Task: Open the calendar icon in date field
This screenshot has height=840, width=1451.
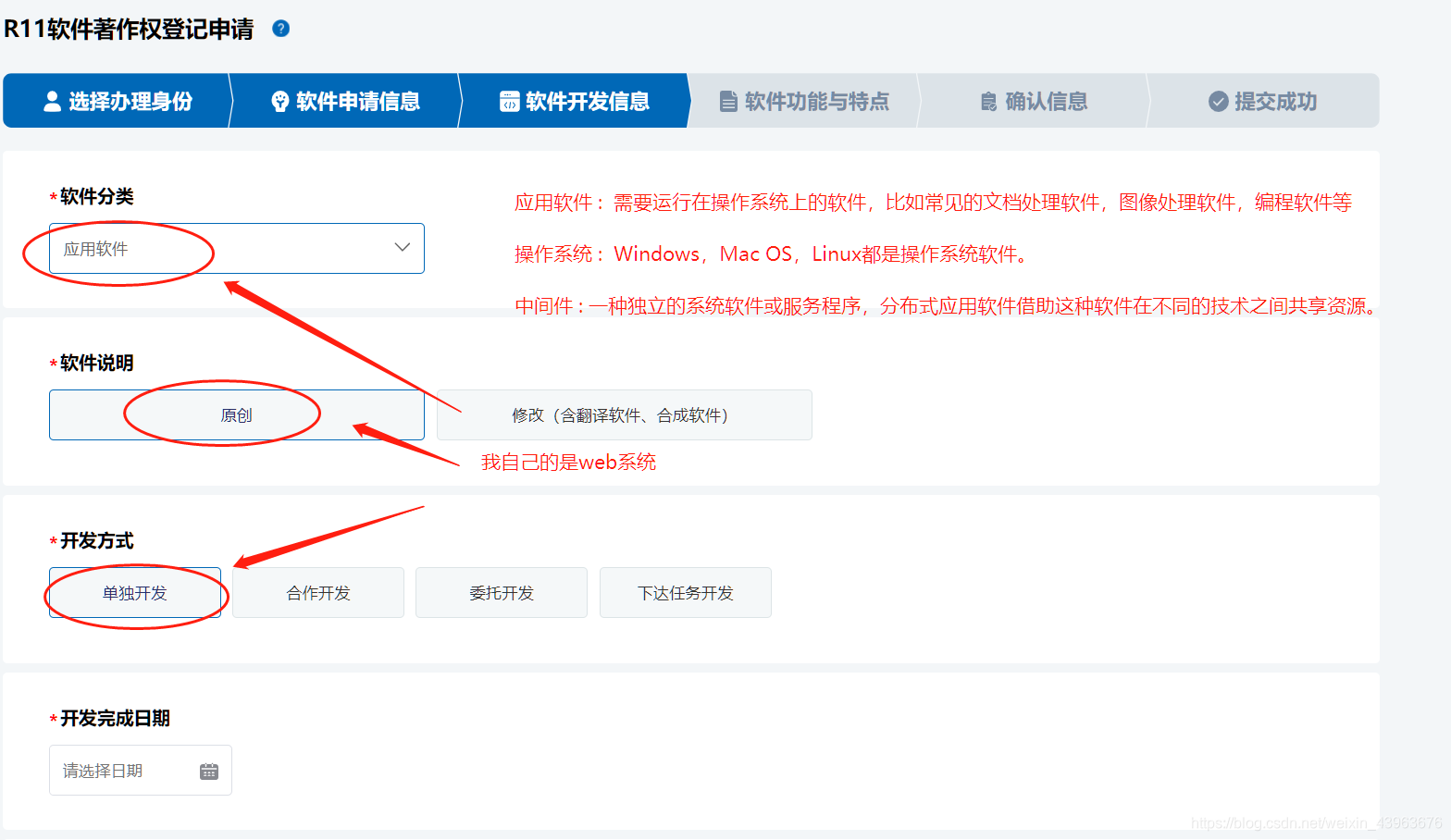Action: point(209,772)
